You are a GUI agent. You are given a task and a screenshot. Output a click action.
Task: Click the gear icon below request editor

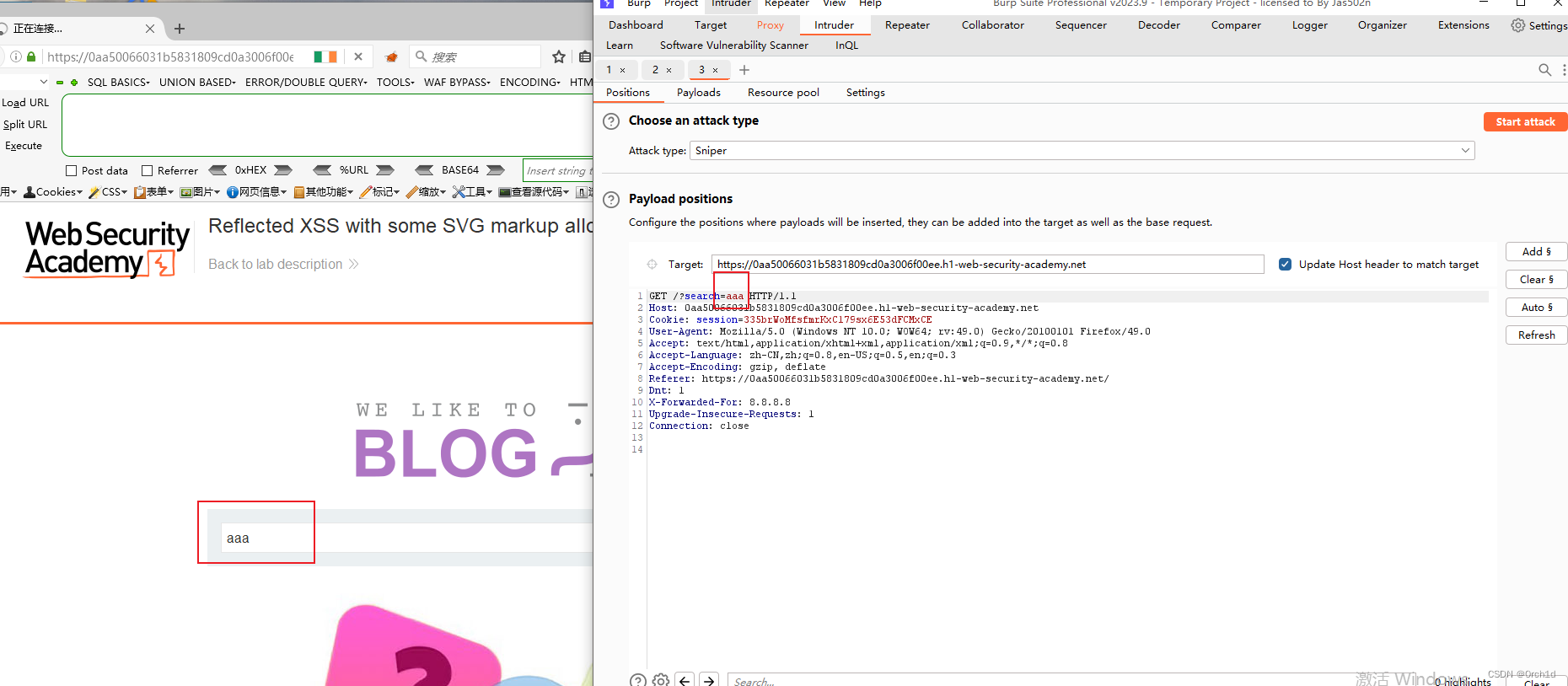point(661,680)
